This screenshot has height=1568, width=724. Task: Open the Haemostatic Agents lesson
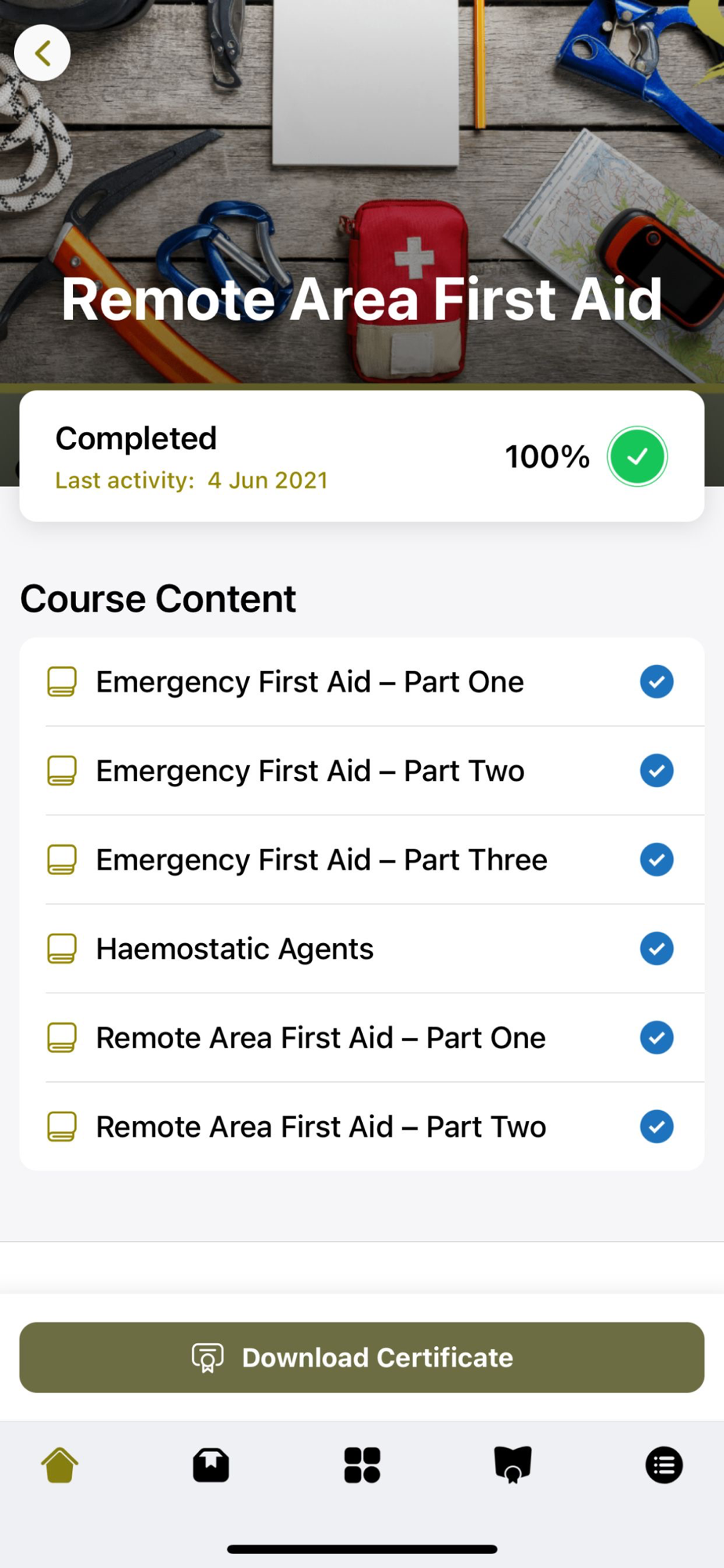tap(235, 949)
